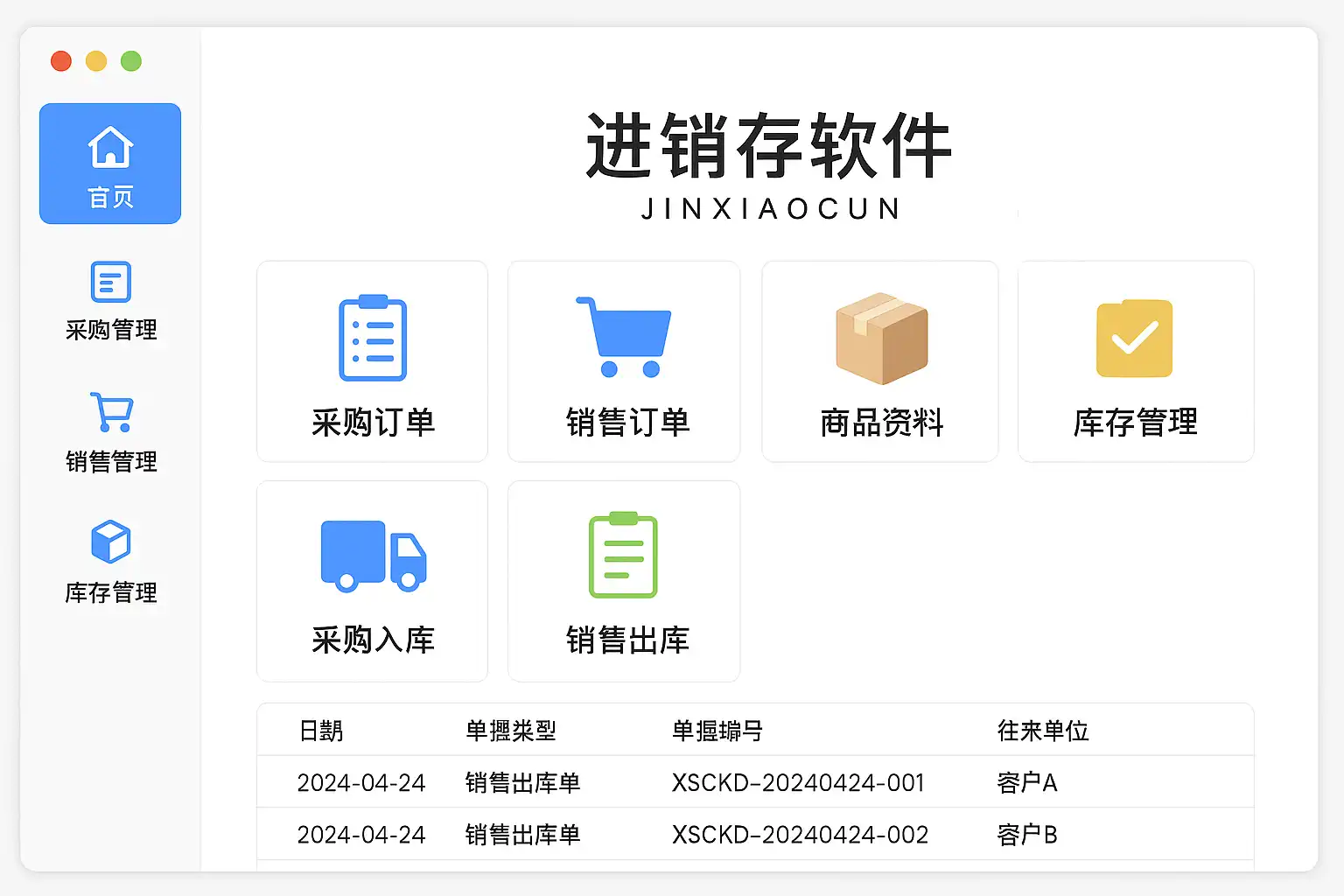This screenshot has width=1344, height=896.
Task: Click the date column header in the table
Action: pos(321,731)
